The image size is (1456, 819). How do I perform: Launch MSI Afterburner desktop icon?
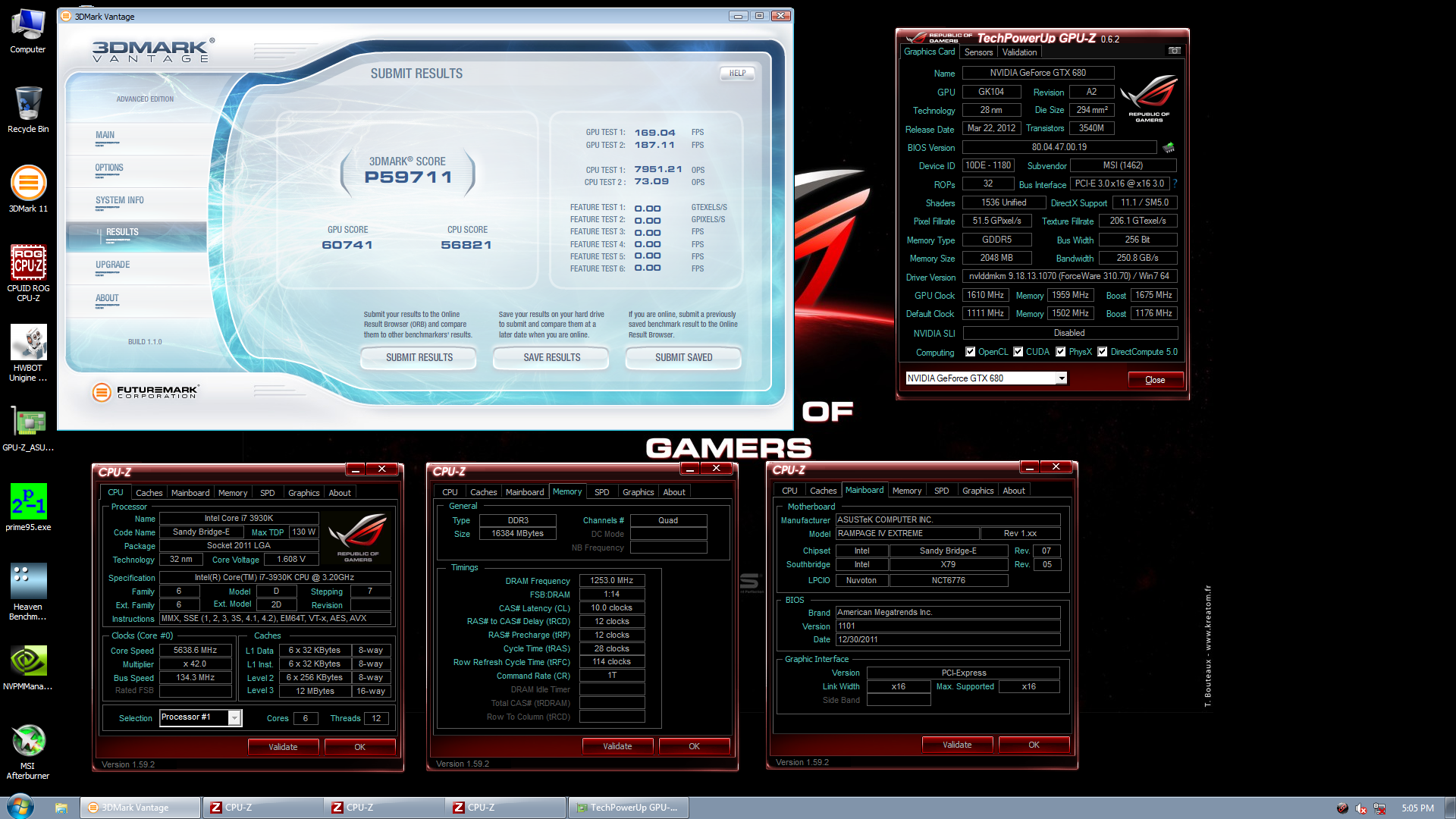tap(28, 752)
